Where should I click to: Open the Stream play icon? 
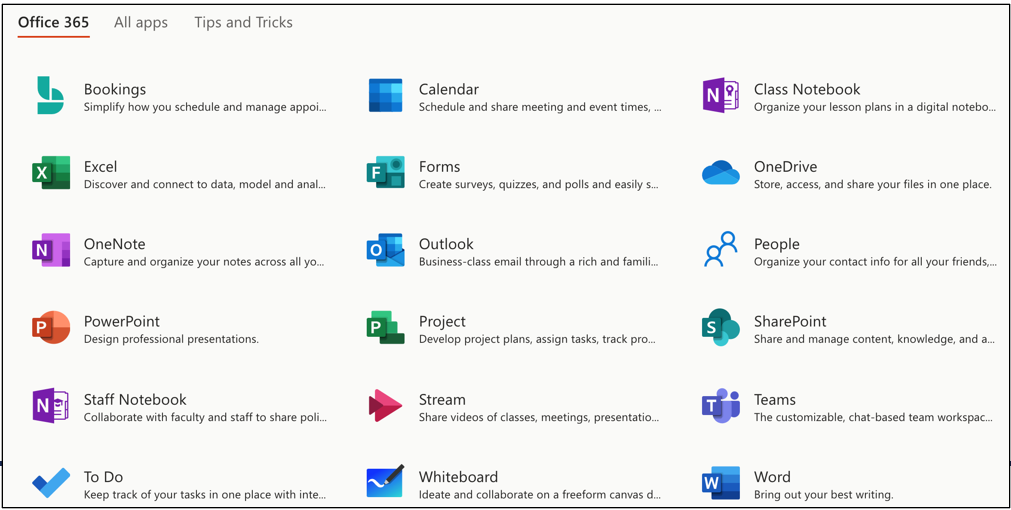[386, 406]
